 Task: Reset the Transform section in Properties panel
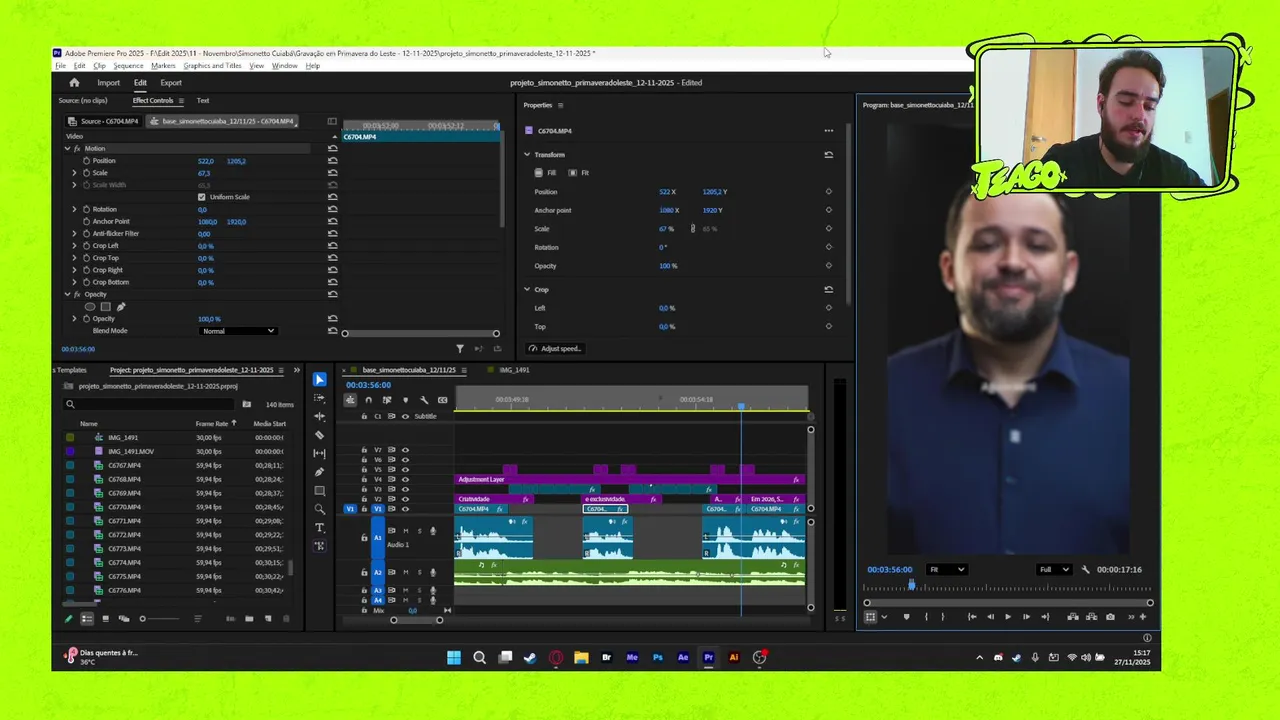828,155
